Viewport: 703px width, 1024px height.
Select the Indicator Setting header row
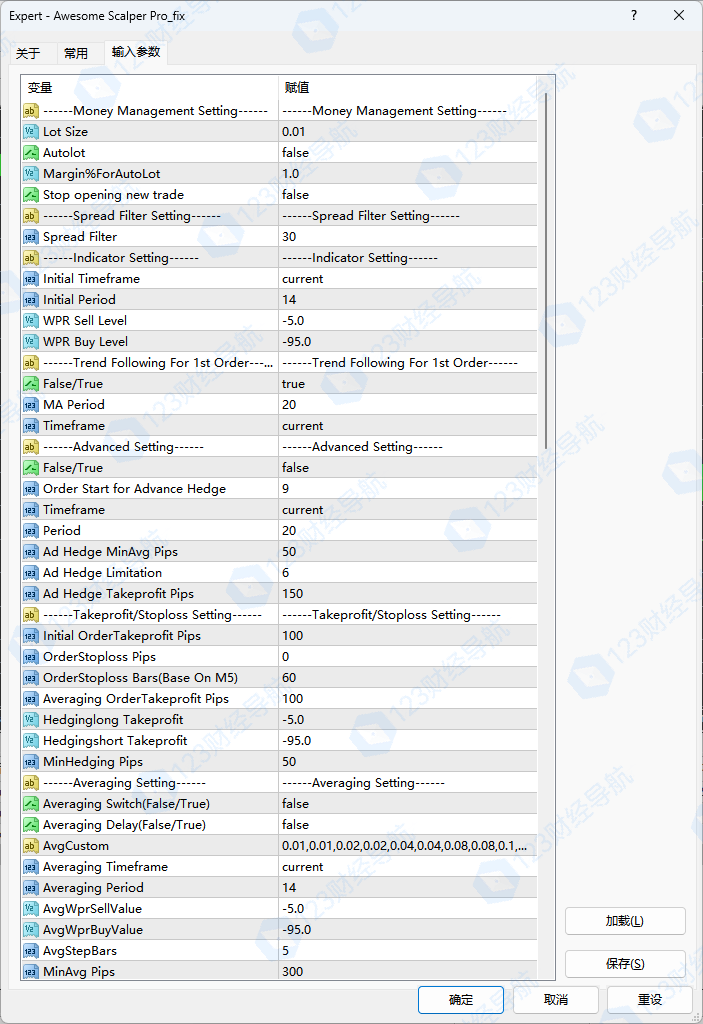280,258
